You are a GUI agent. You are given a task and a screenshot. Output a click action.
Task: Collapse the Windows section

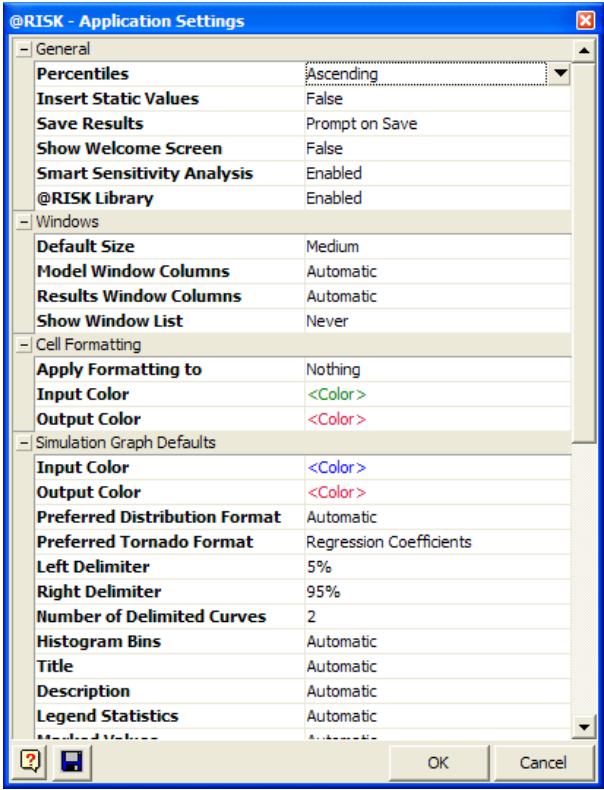coord(24,221)
